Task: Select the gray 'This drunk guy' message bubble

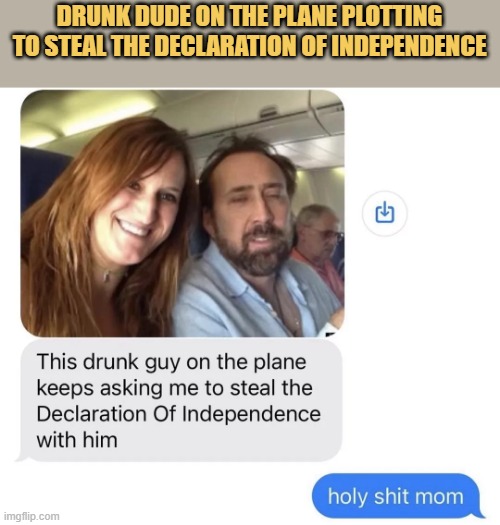Action: [x=181, y=400]
